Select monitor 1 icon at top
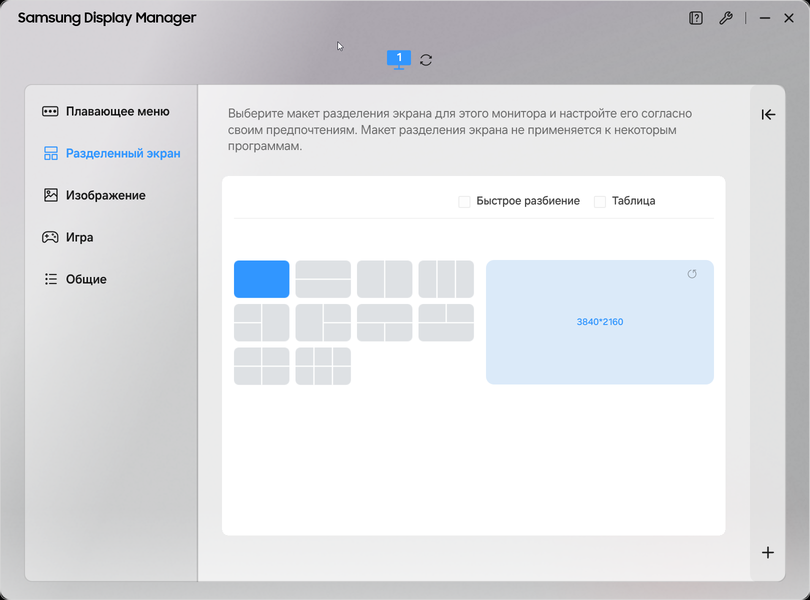The height and width of the screenshot is (600, 810). pos(399,59)
